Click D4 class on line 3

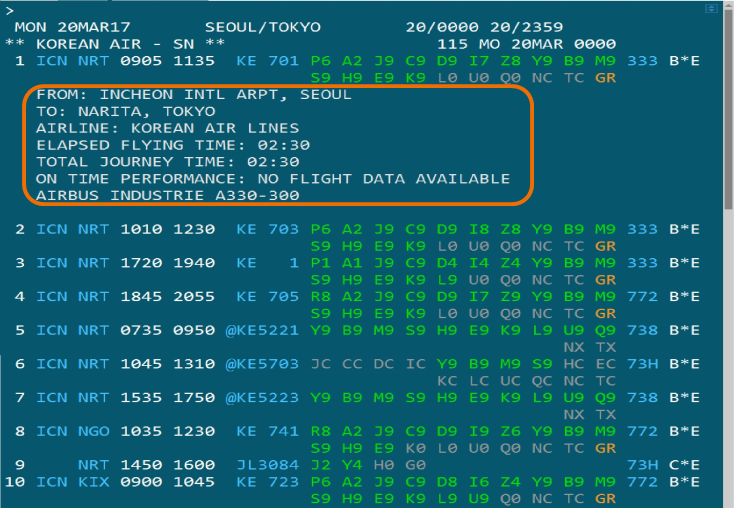[447, 263]
